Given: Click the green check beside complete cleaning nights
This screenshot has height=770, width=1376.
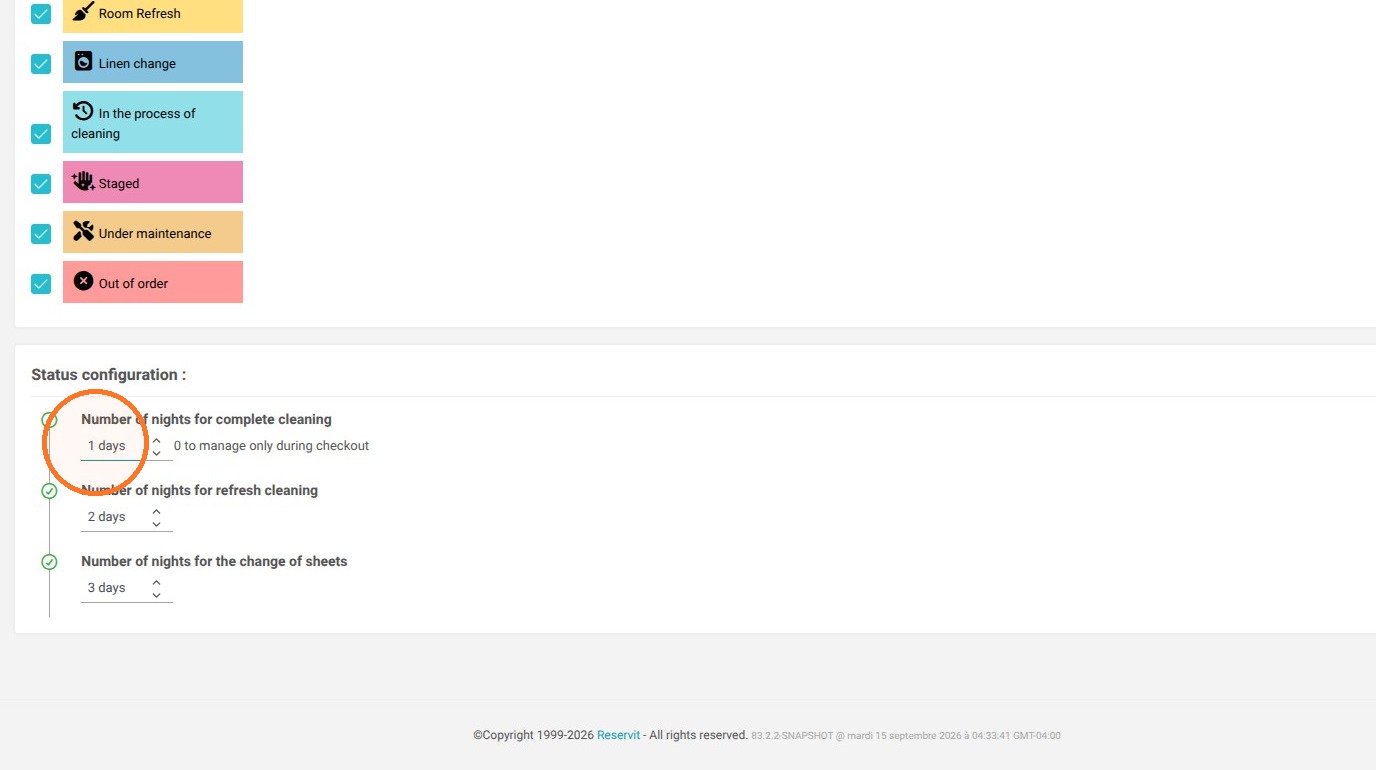Looking at the screenshot, I should point(49,420).
